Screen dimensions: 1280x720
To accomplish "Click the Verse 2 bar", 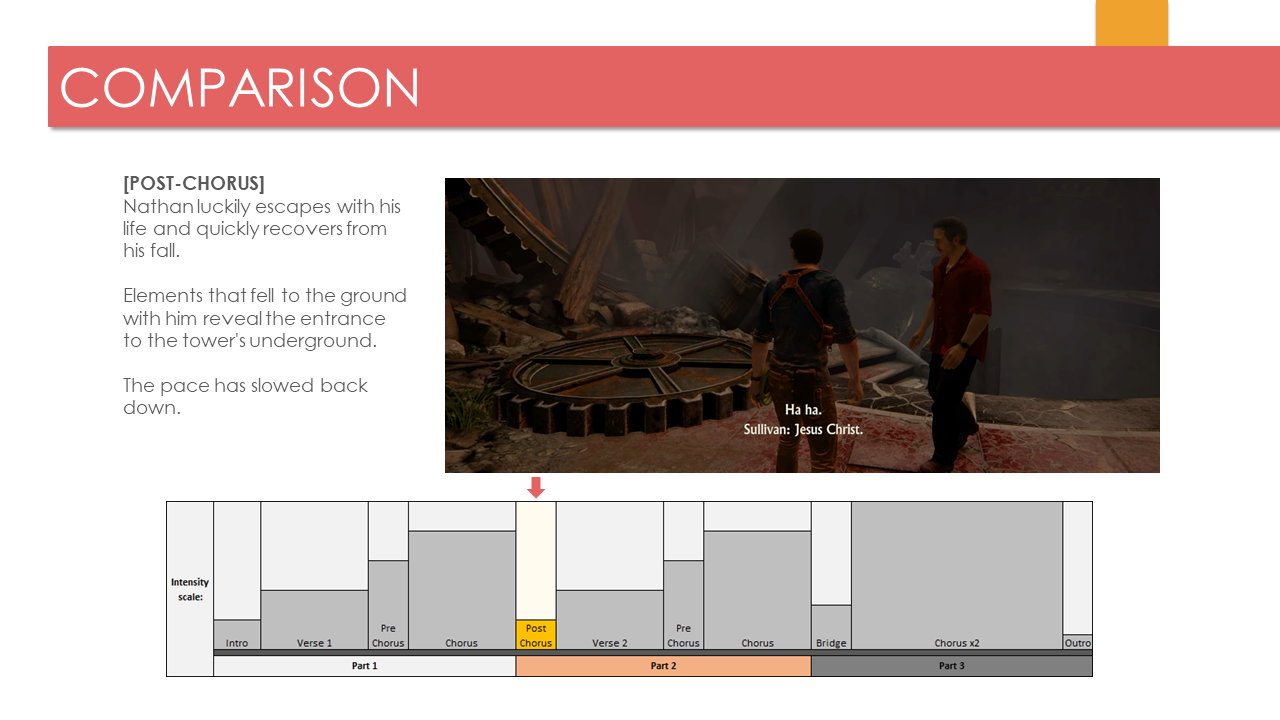I will pyautogui.click(x=609, y=620).
